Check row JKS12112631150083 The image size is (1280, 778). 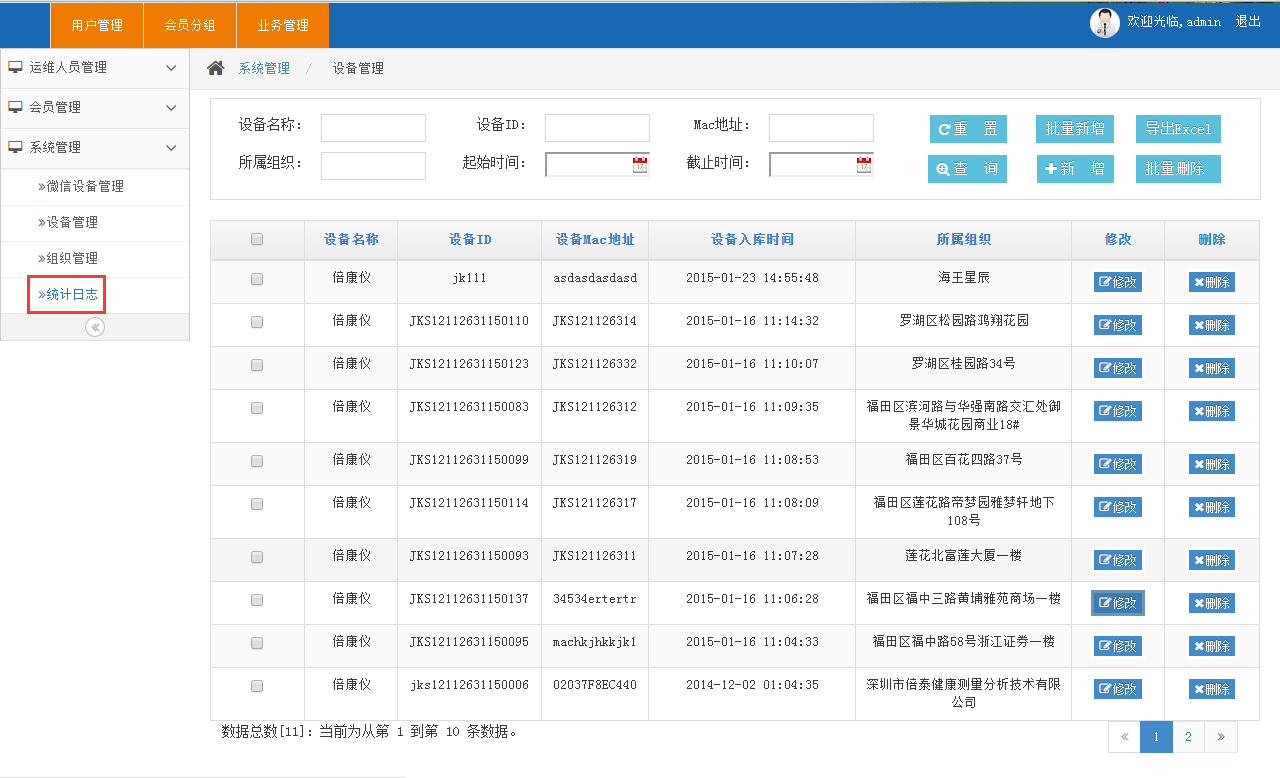(x=257, y=408)
